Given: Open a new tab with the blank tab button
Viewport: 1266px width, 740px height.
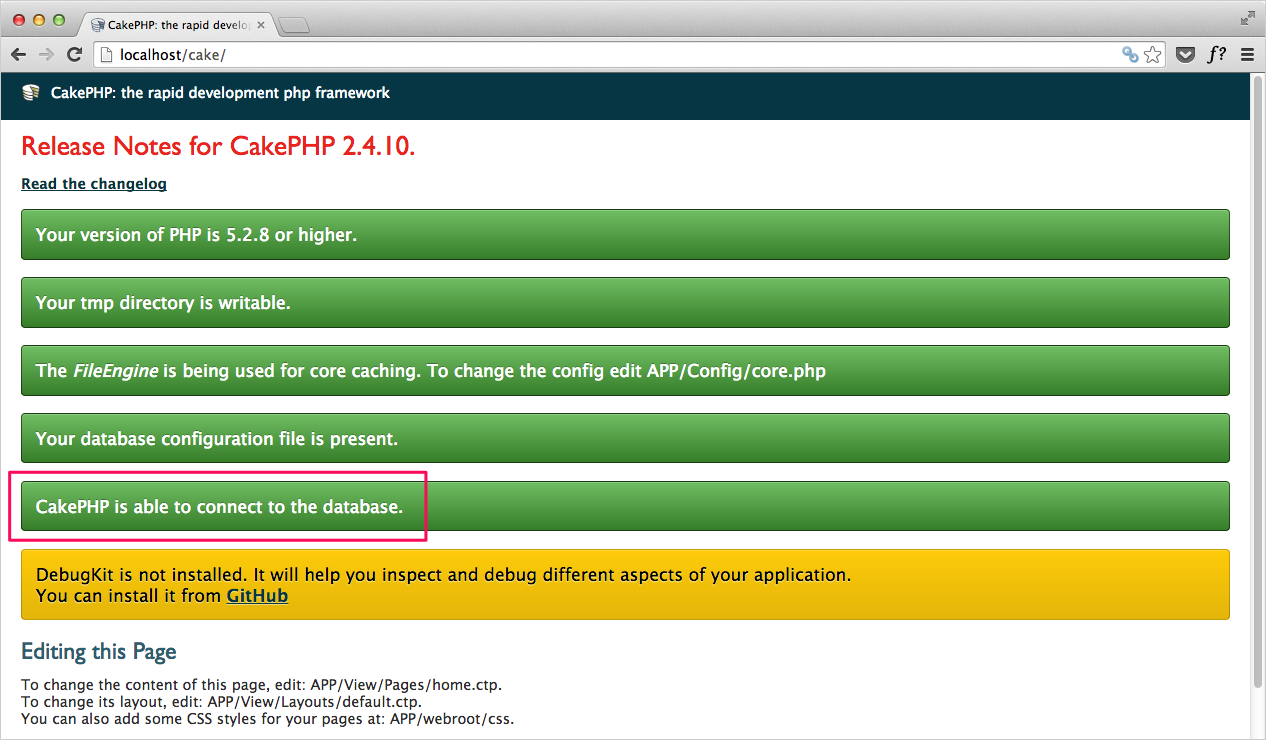Looking at the screenshot, I should 294,26.
